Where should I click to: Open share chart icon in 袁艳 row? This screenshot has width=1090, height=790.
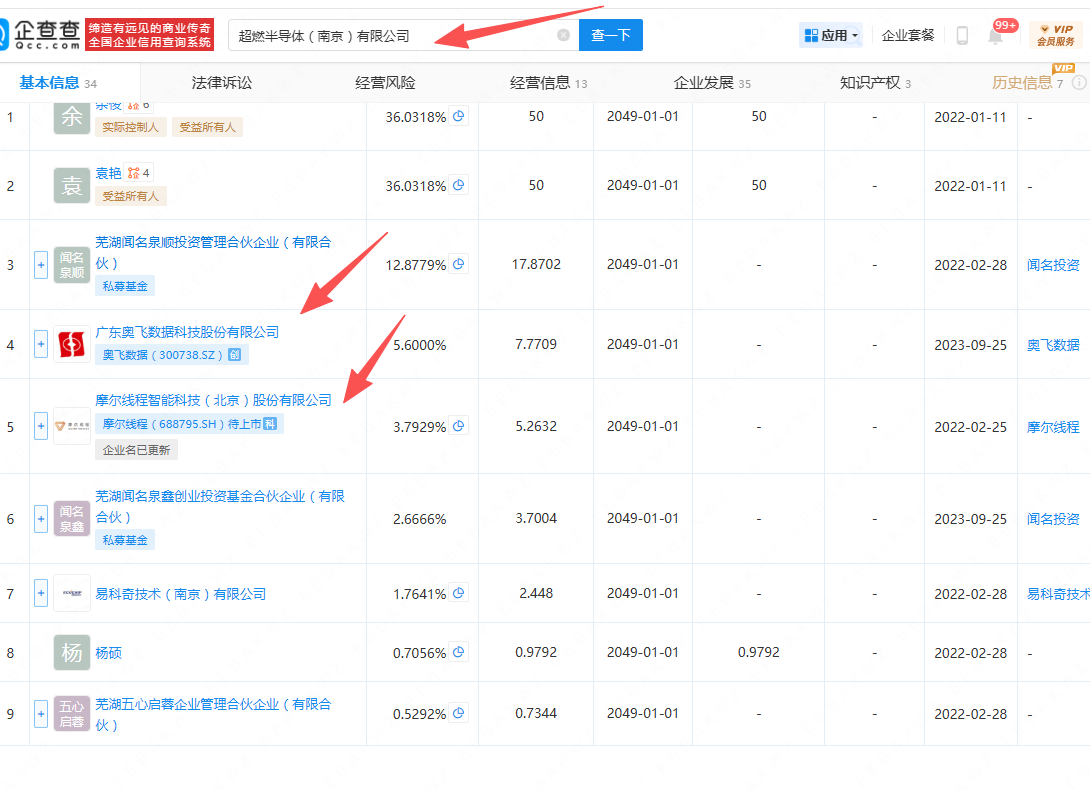[x=459, y=185]
